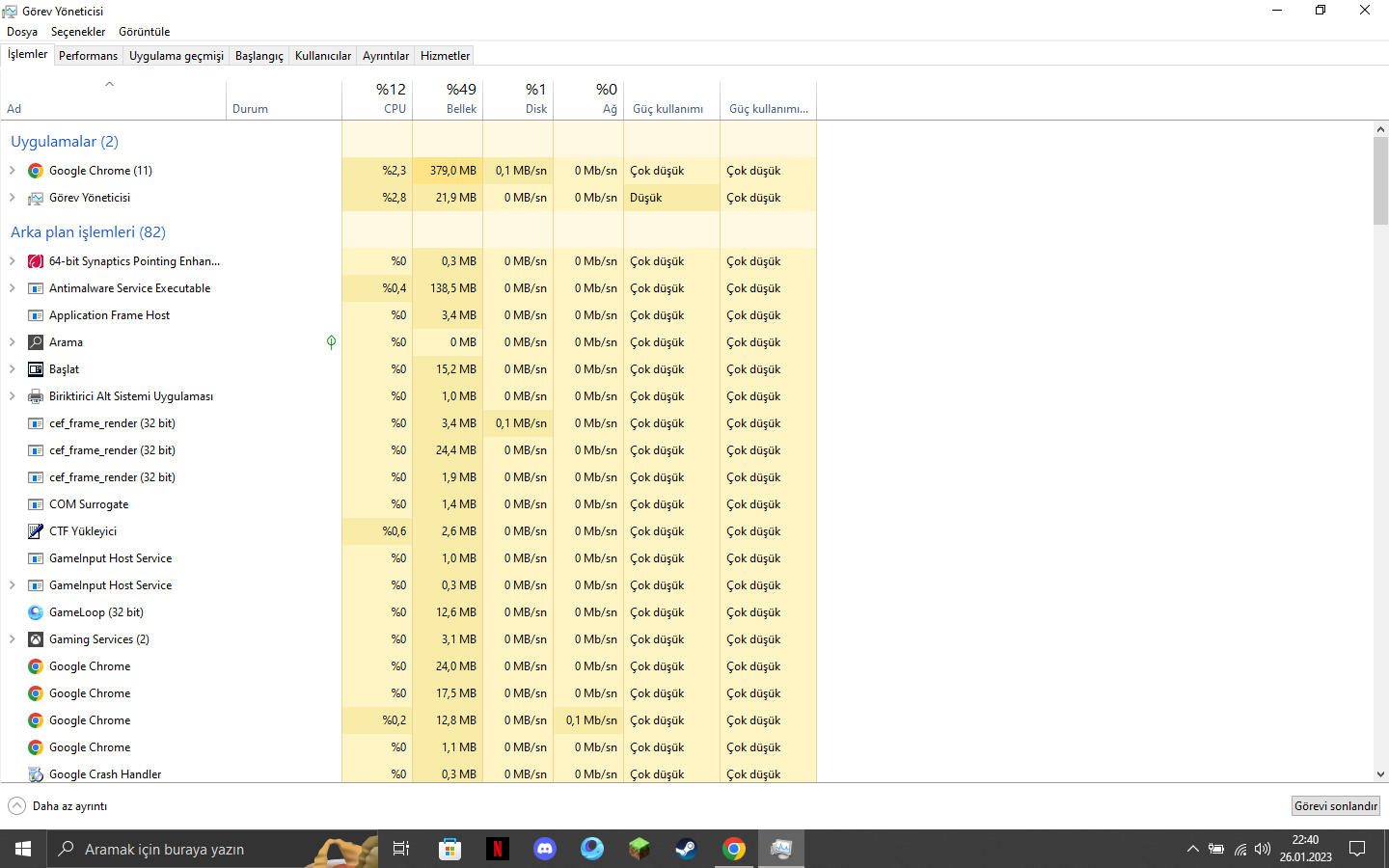
Task: Select the Arka plan işlemleri (82) heading
Action: click(x=88, y=232)
